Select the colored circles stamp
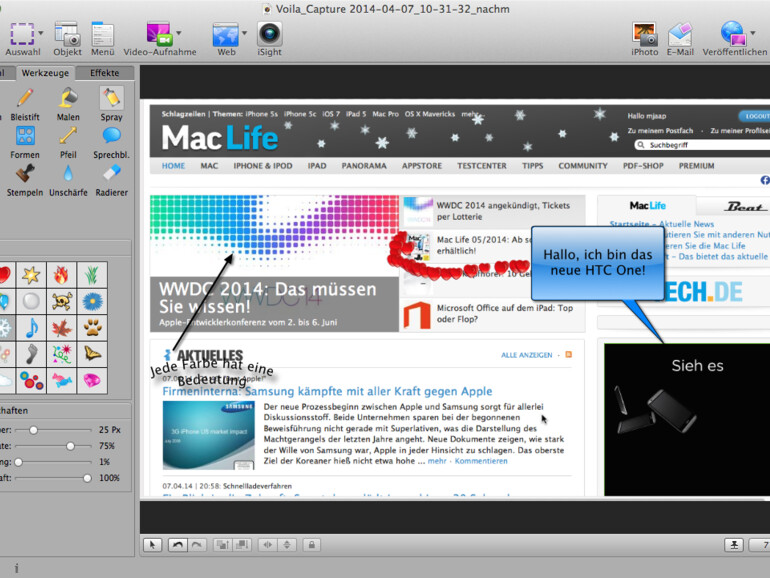 (31, 381)
